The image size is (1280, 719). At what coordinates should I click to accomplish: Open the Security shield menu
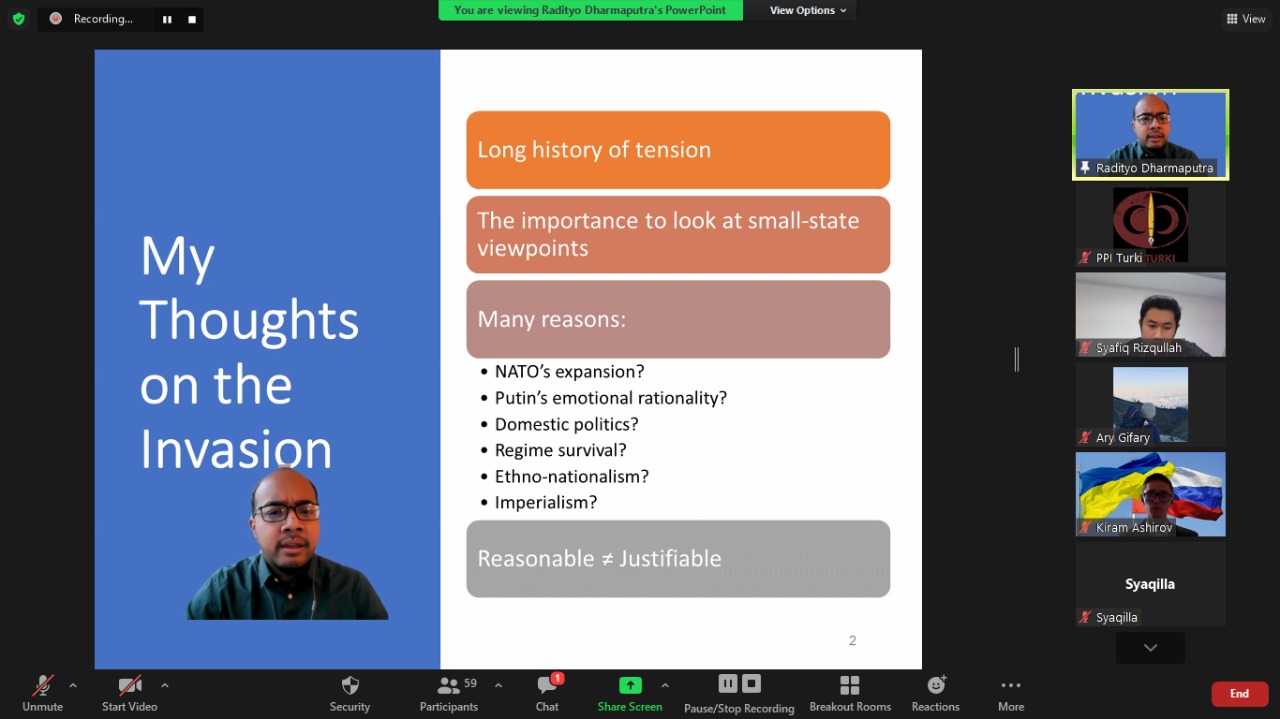pos(350,693)
